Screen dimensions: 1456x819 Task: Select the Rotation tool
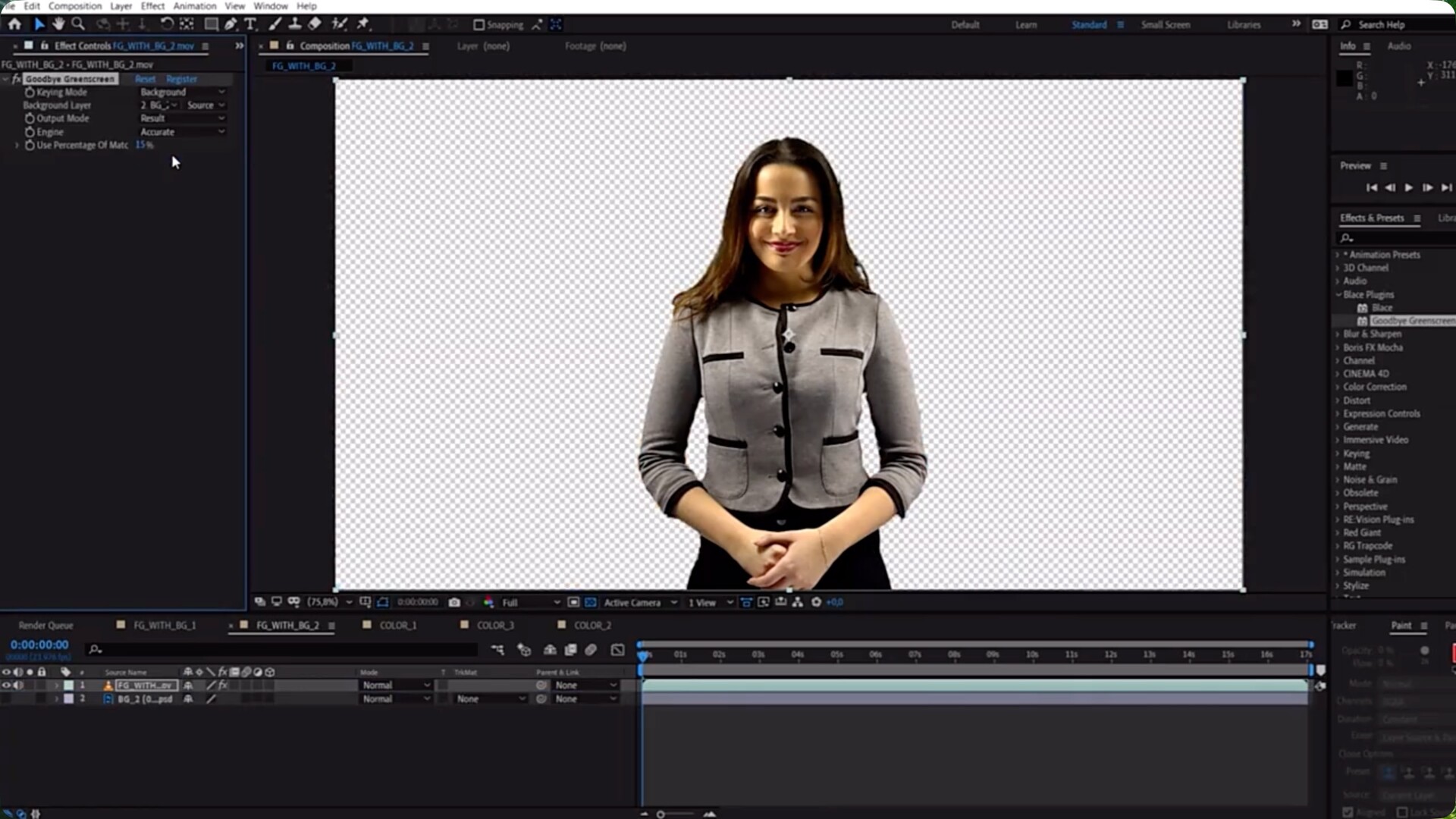[166, 24]
